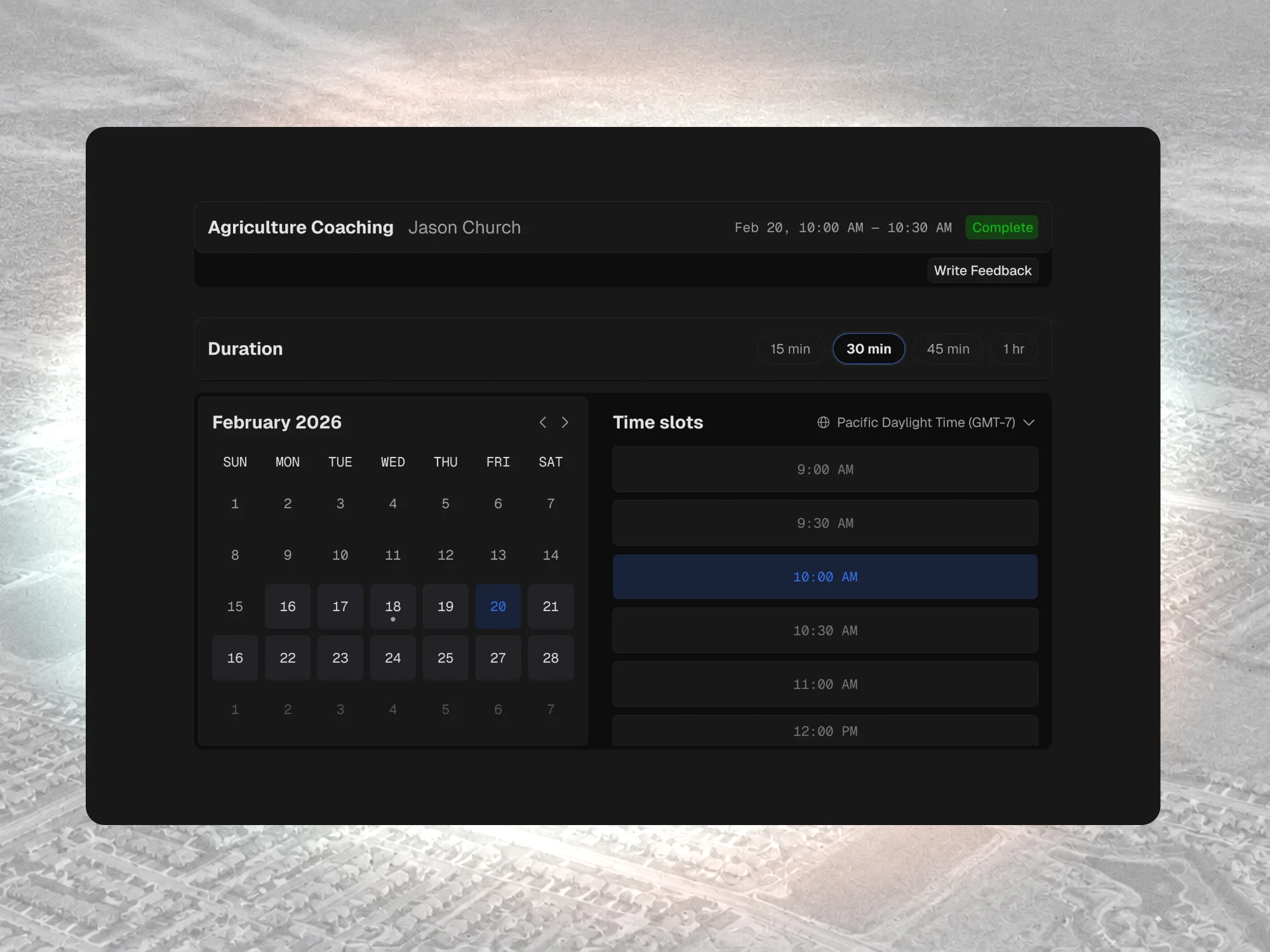Image resolution: width=1270 pixels, height=952 pixels.
Task: Click the Feb 20, 10:00 AM – 10:30 AM text
Action: pos(843,228)
